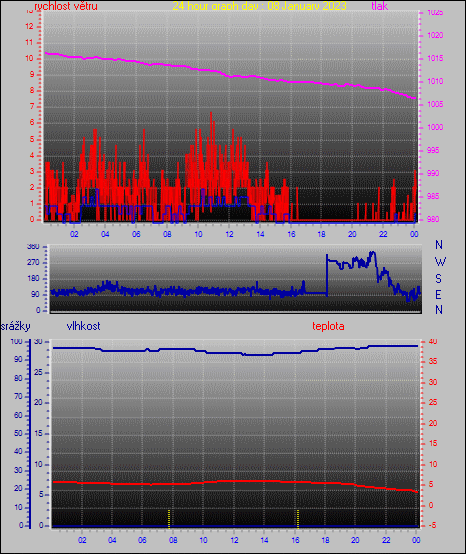This screenshot has height=554, width=466.
Task: Click the 985 value on the pressure axis
Action: point(433,196)
